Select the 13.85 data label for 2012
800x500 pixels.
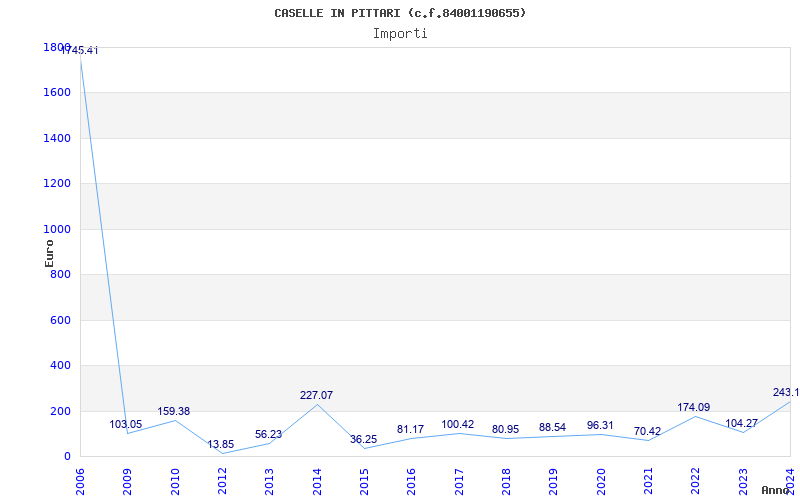pyautogui.click(x=220, y=444)
